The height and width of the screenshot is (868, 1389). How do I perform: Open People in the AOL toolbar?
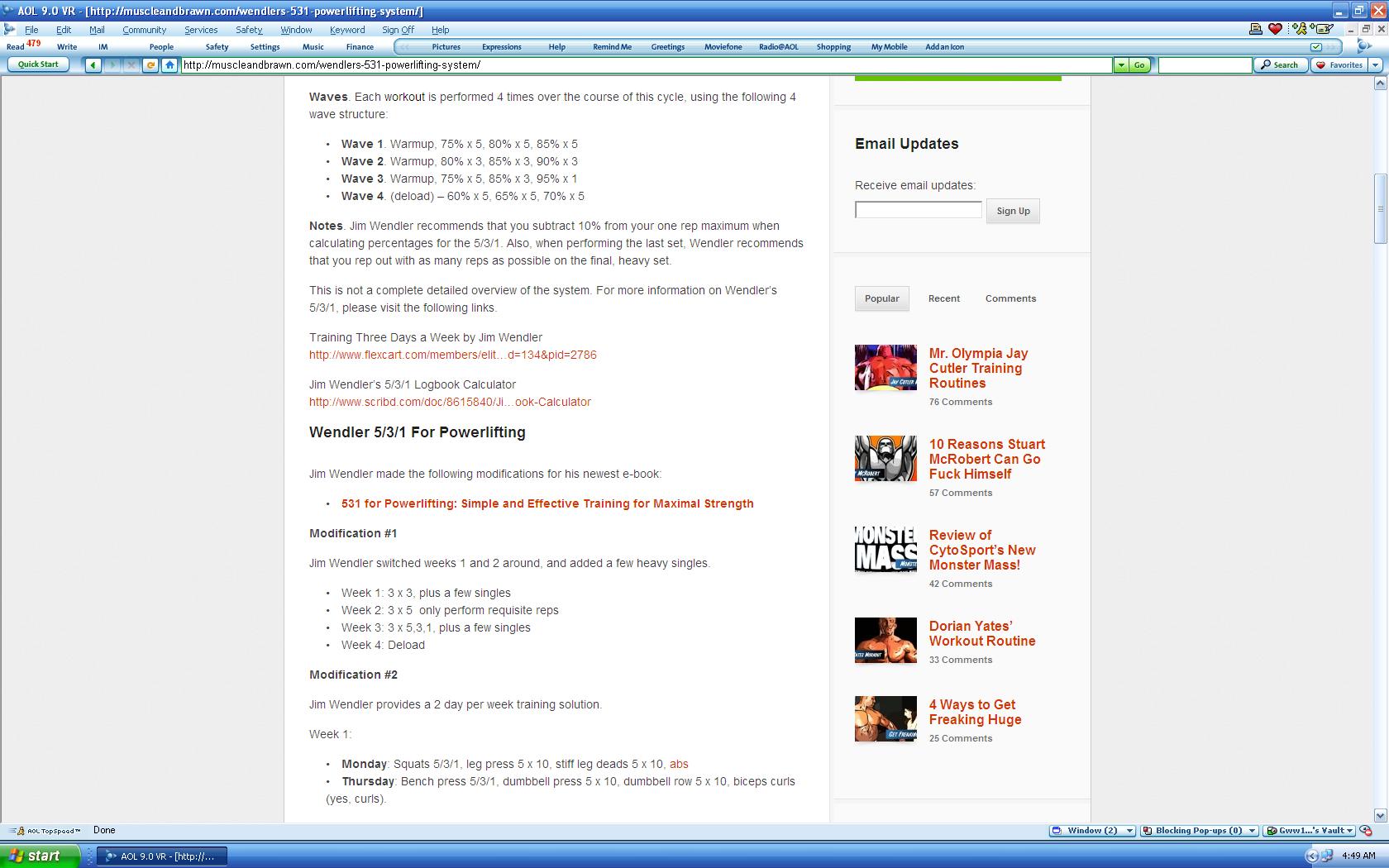[x=161, y=47]
